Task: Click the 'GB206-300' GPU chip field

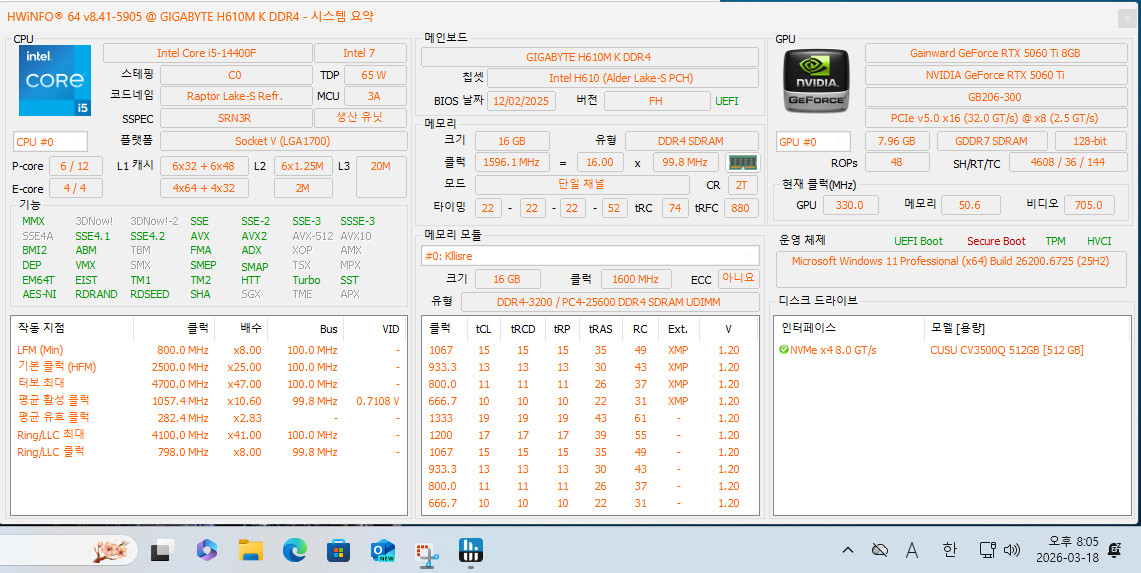Action: (x=995, y=96)
